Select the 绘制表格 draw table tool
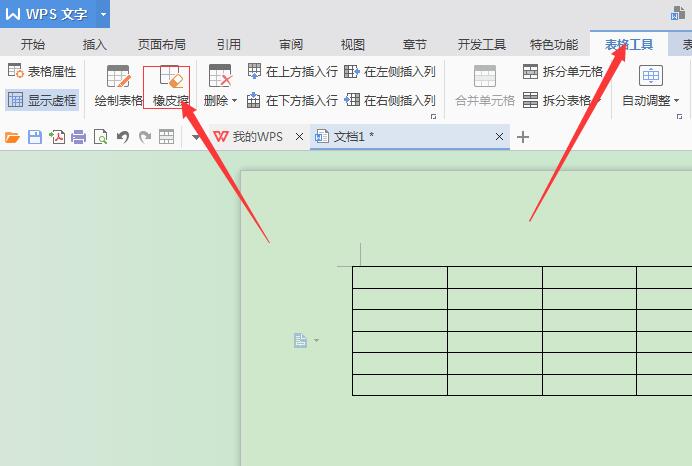Viewport: 692px width, 466px height. (118, 86)
